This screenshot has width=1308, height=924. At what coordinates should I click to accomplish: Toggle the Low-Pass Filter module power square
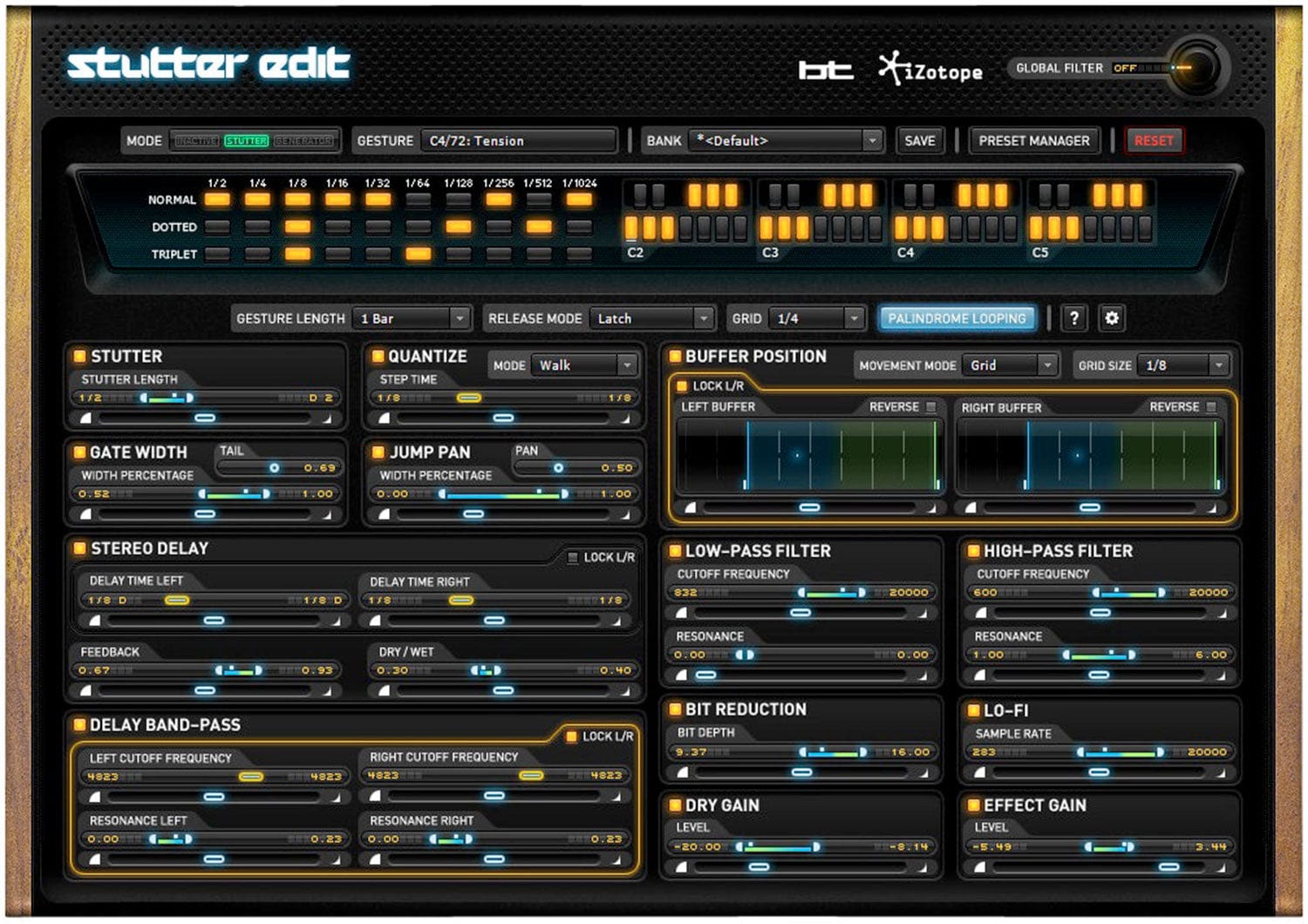pyautogui.click(x=674, y=550)
